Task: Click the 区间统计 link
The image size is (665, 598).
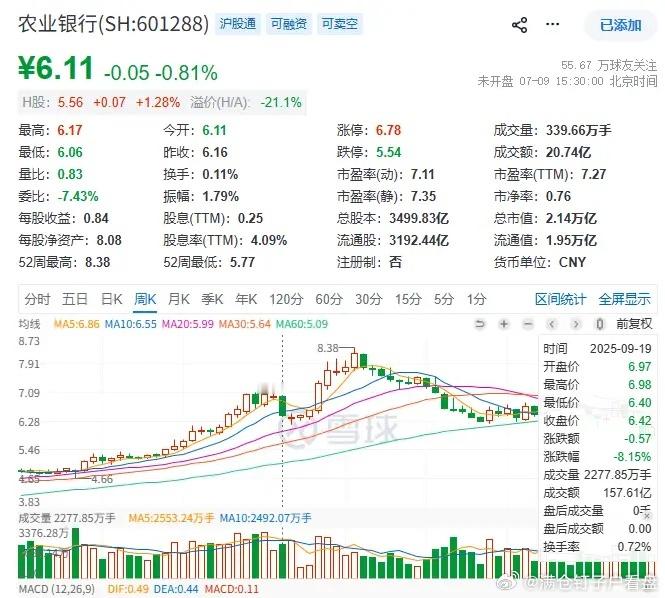Action: [560, 299]
